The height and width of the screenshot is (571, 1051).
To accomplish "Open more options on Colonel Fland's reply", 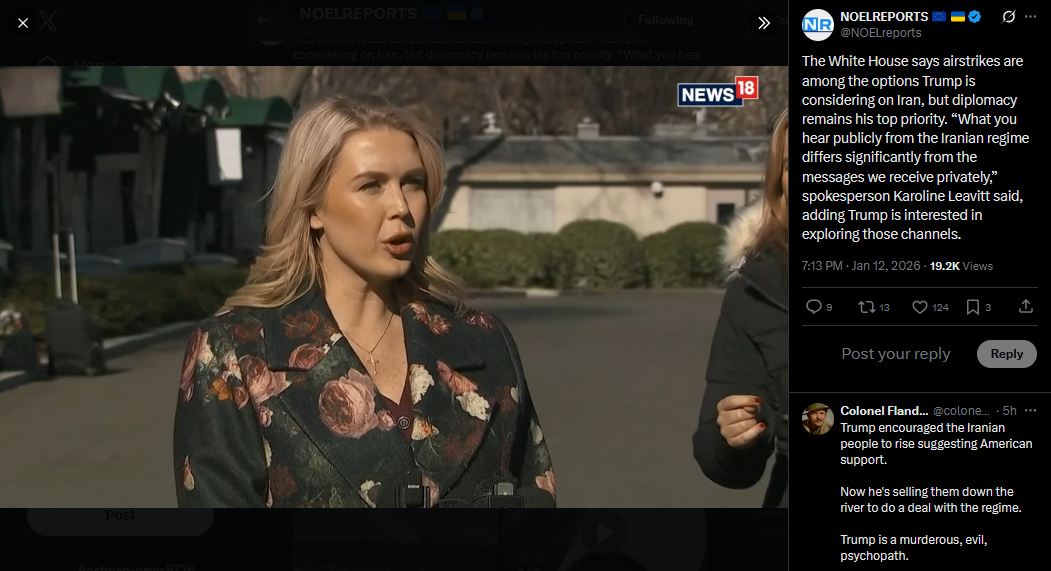I will pos(1030,410).
